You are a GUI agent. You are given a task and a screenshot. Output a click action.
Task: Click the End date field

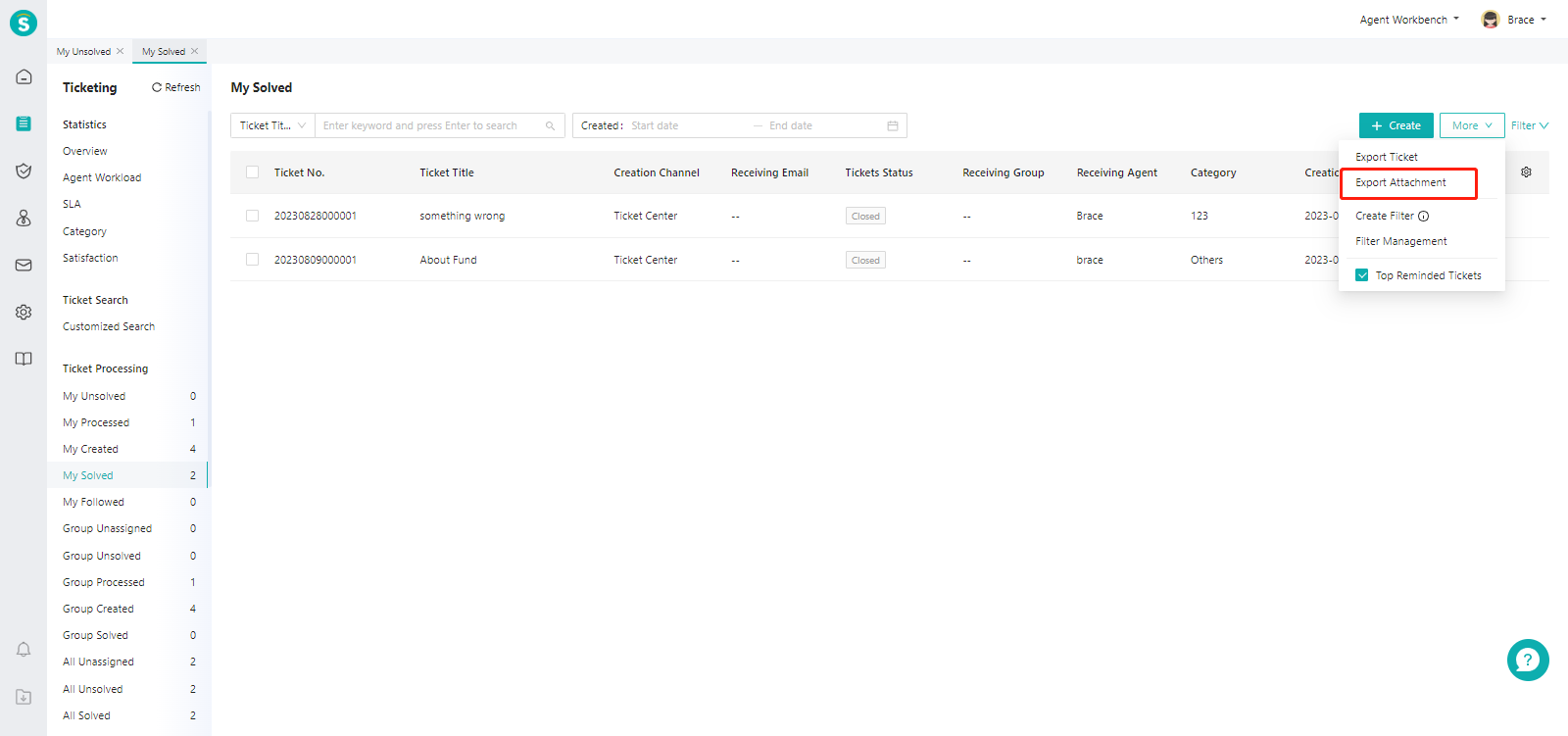click(823, 125)
